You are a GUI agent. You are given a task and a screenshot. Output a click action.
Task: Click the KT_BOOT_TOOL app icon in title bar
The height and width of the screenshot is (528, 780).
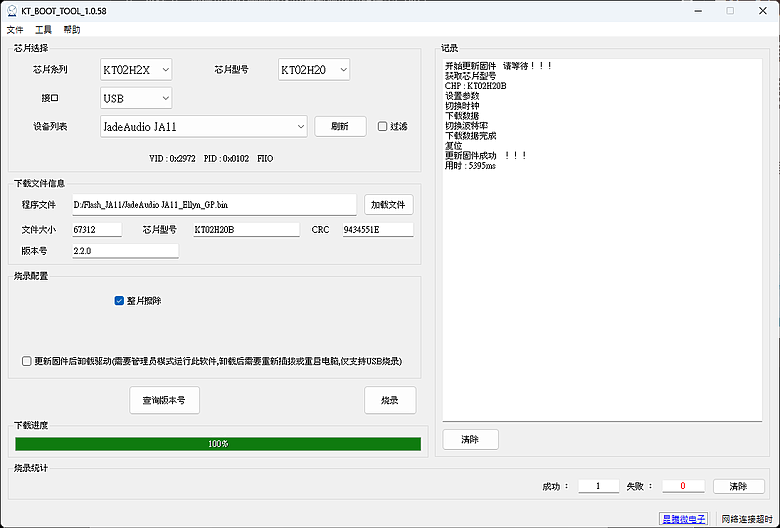(x=12, y=11)
